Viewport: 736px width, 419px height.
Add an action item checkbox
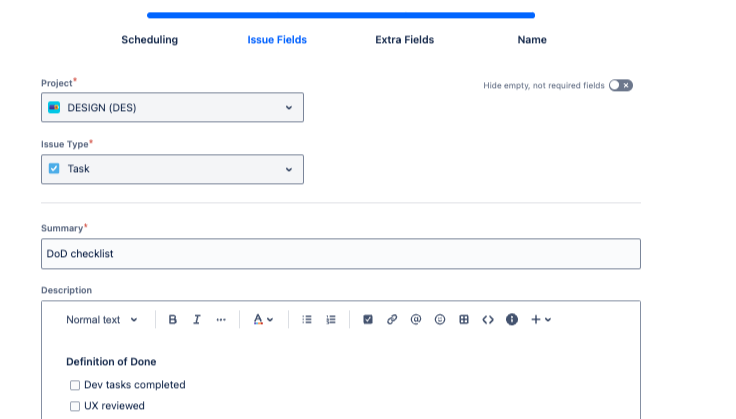(368, 320)
